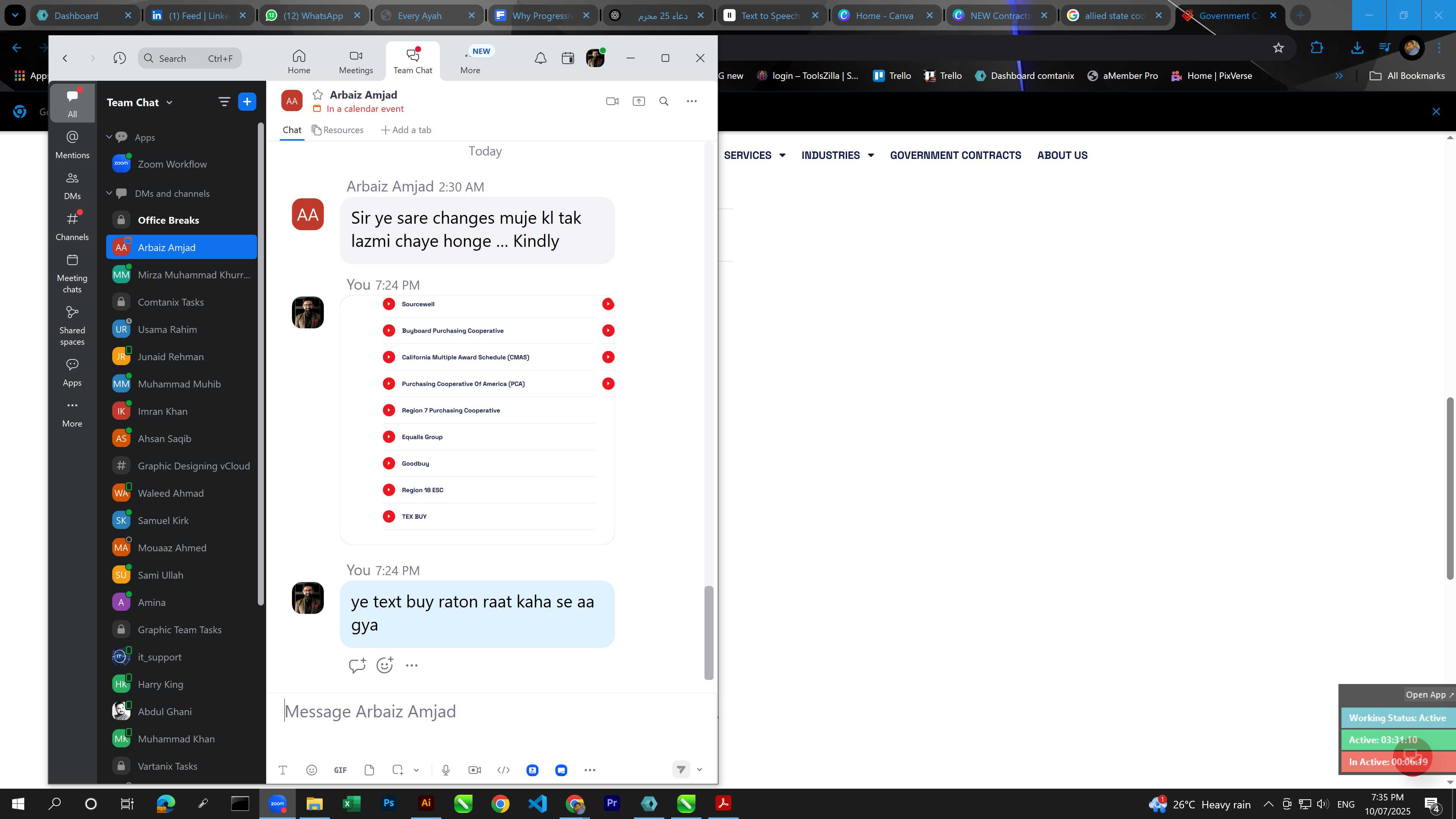Collapse the DMs and channels section

coord(109,193)
